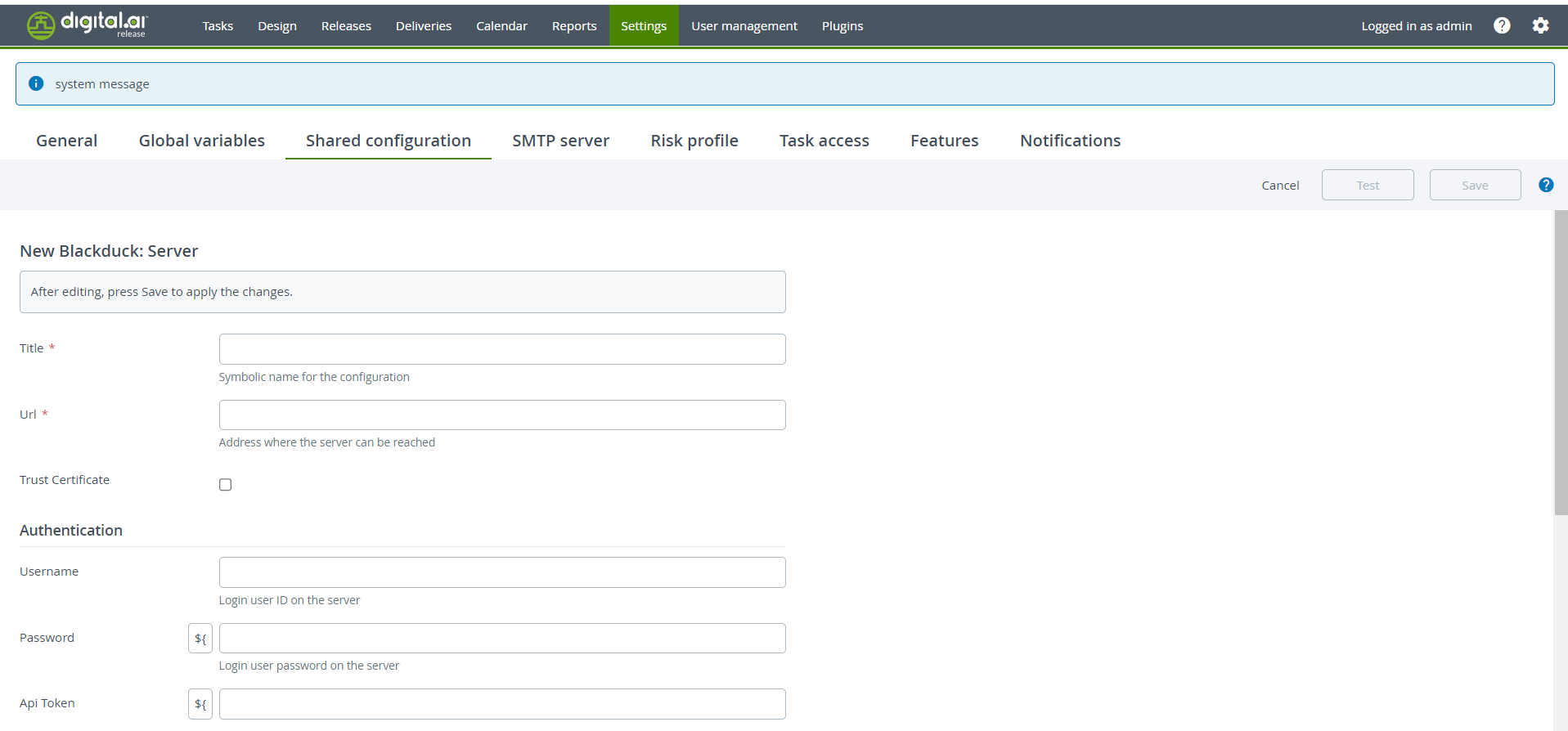Switch to the Features tab
The height and width of the screenshot is (731, 1568).
click(945, 141)
